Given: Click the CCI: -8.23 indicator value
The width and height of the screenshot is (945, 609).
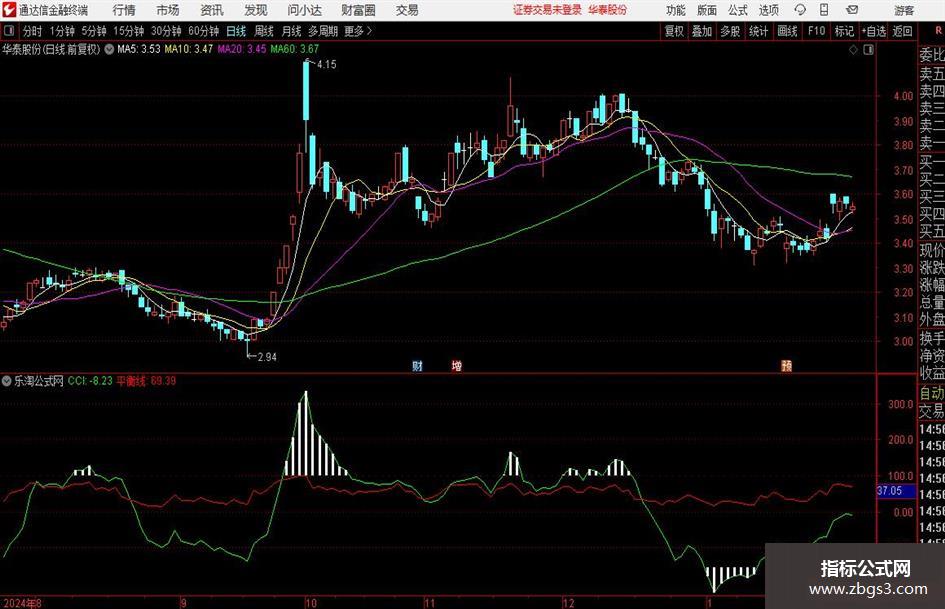Looking at the screenshot, I should pyautogui.click(x=90, y=381).
